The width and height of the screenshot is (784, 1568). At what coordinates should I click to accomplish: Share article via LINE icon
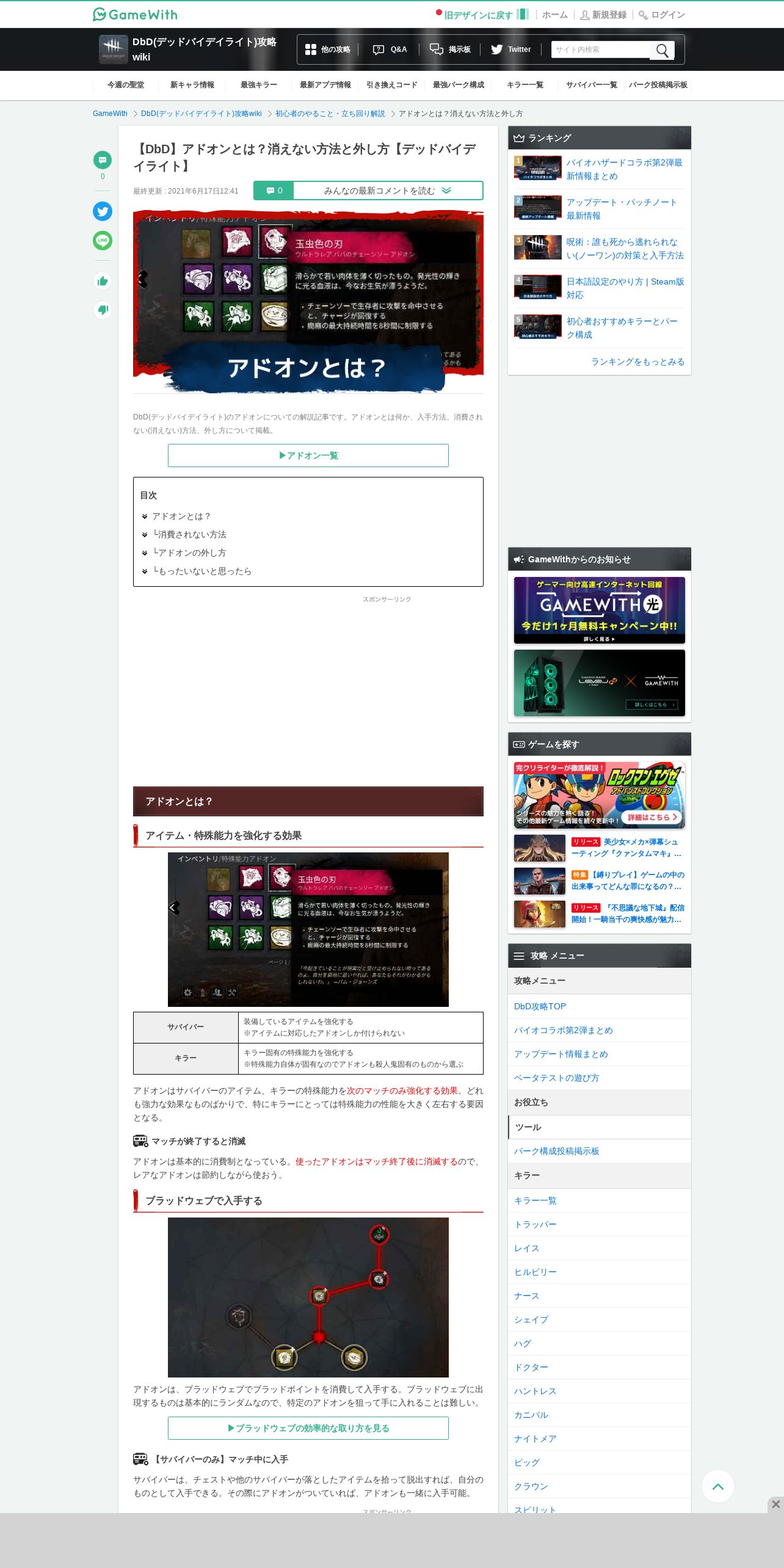[x=103, y=241]
